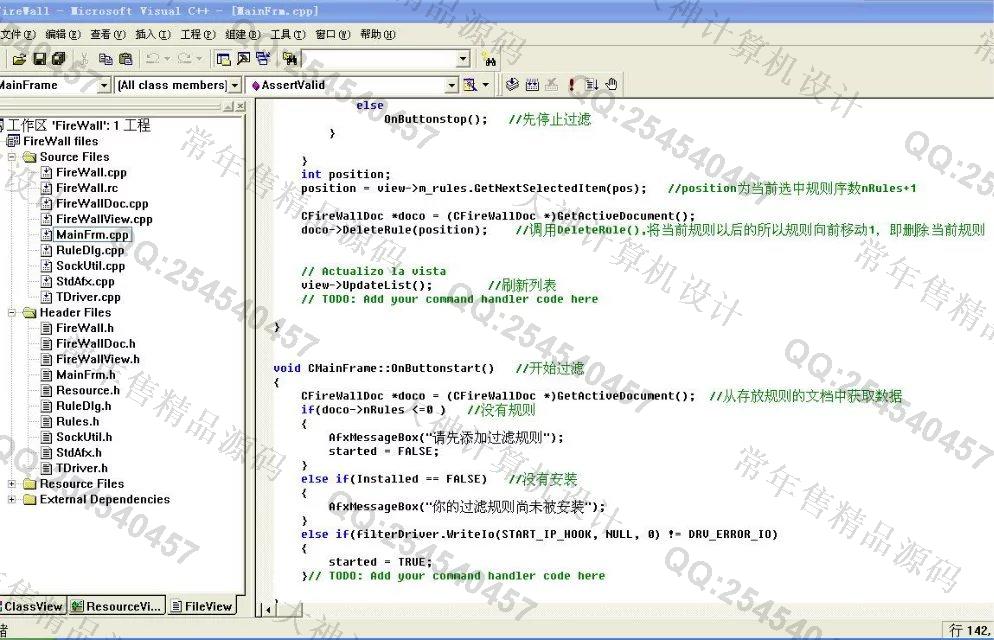This screenshot has width=994, height=640.
Task: Click the editor horizontal scrollbar left arrow
Action: 268,610
